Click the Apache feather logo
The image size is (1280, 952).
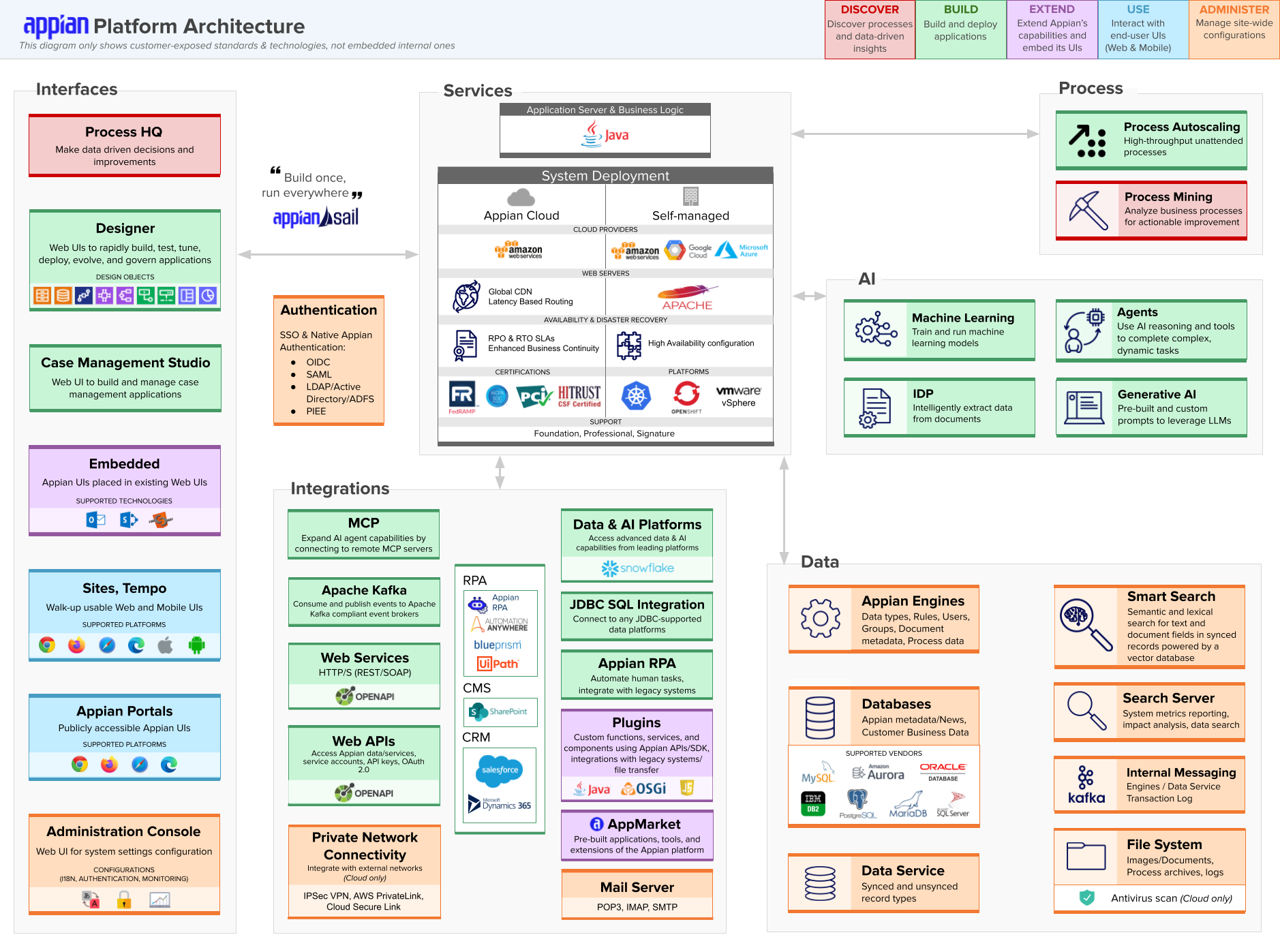(688, 298)
